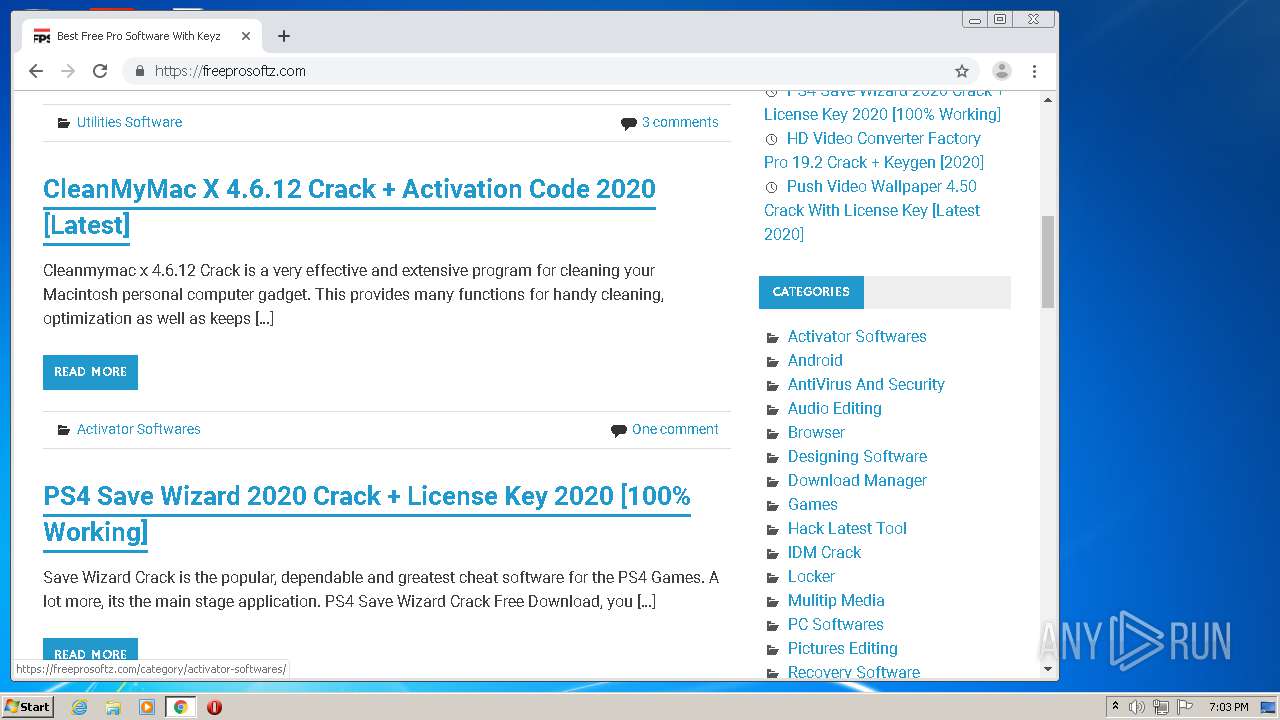Open the Download Manager category

click(x=857, y=480)
